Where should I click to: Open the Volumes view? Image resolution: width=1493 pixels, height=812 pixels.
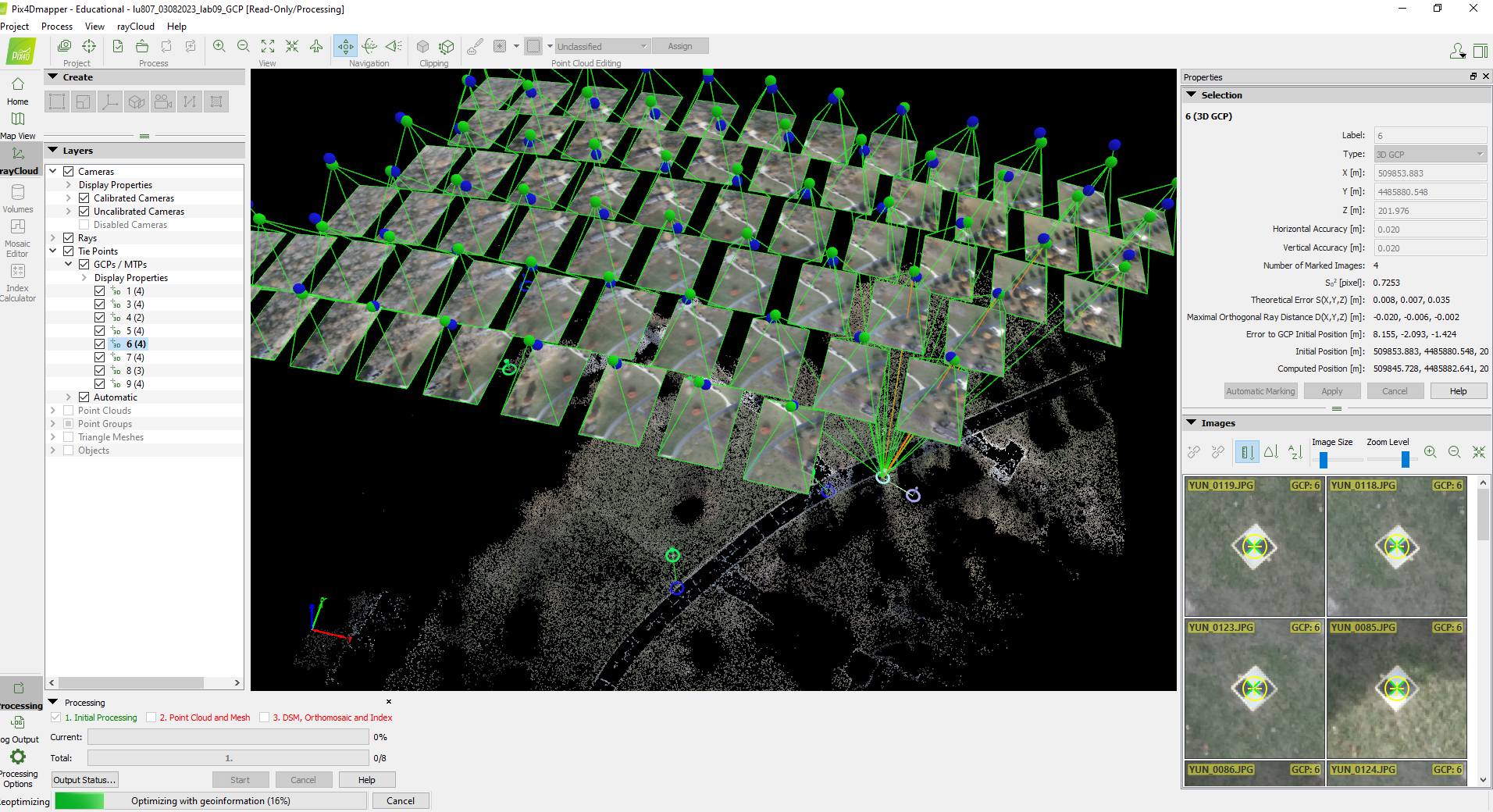tap(17, 198)
